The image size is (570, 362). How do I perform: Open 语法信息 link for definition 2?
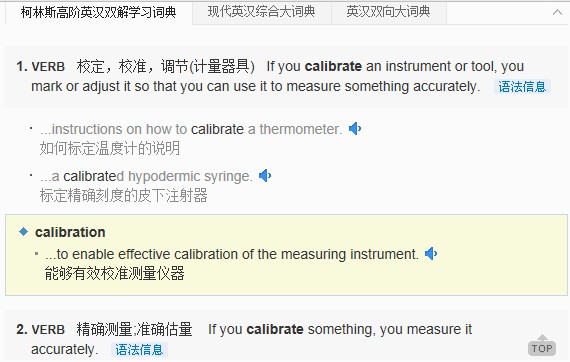(139, 350)
